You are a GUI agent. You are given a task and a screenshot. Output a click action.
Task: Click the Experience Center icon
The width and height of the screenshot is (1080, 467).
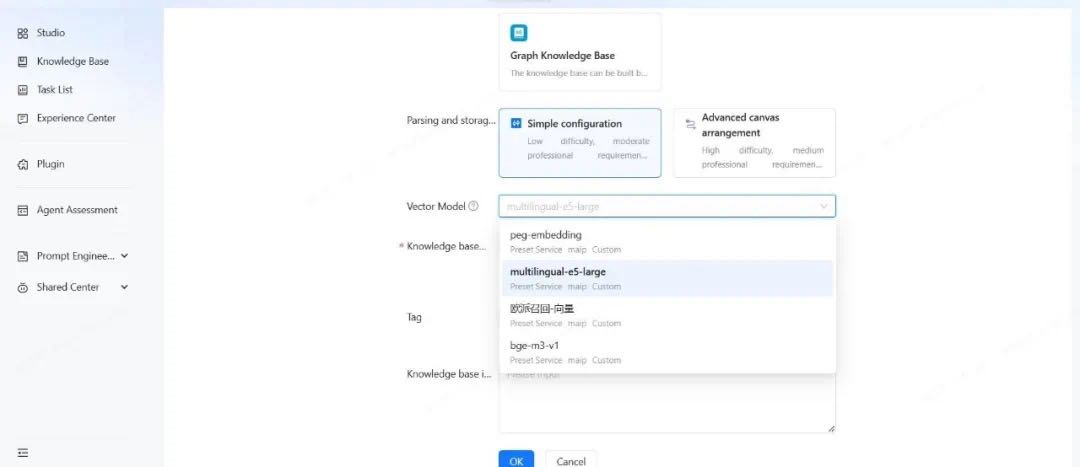[23, 118]
